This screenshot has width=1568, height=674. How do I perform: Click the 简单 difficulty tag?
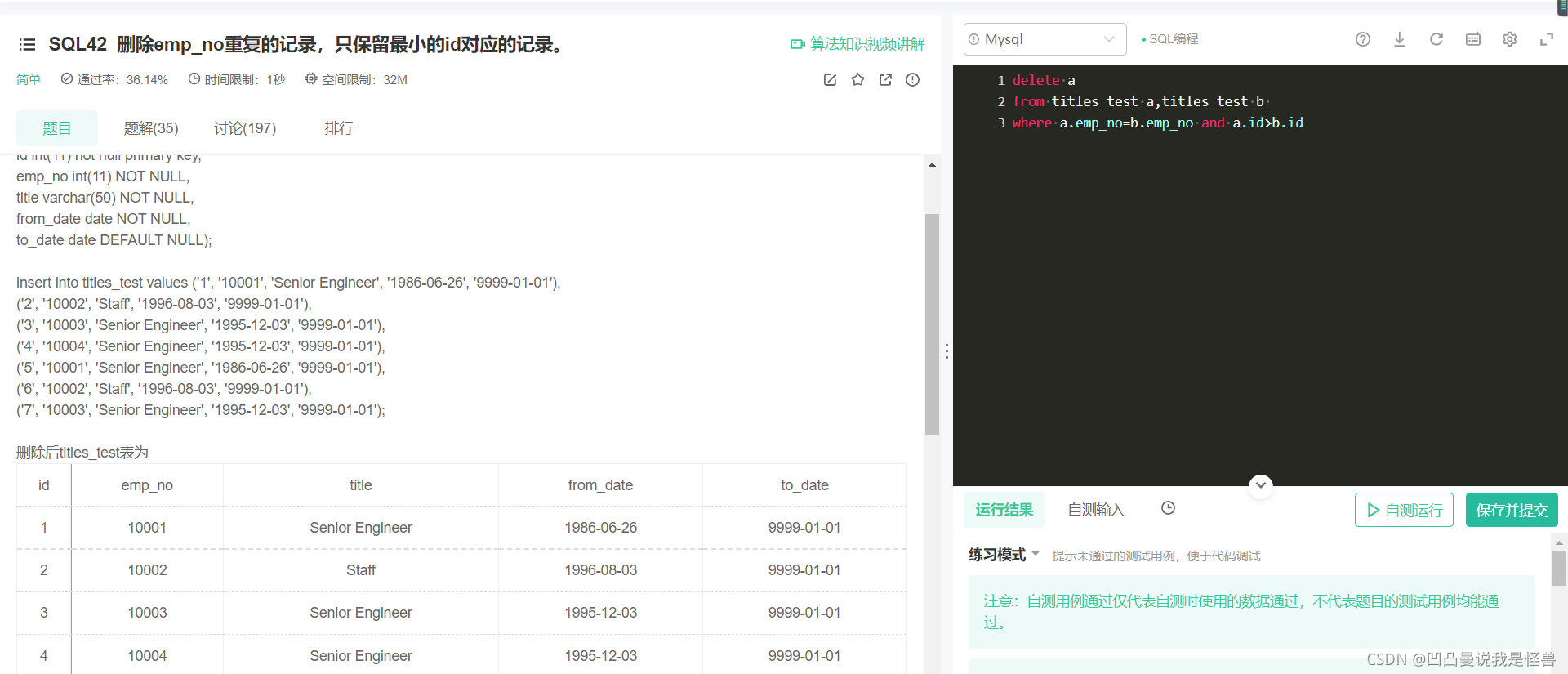29,79
